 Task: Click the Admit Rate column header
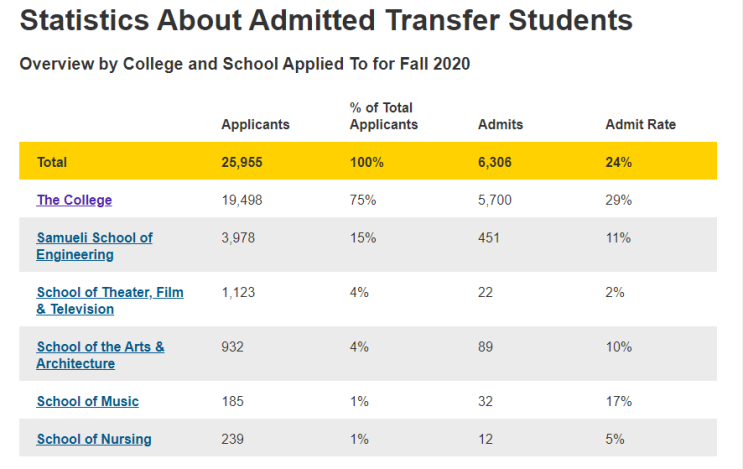(641, 124)
